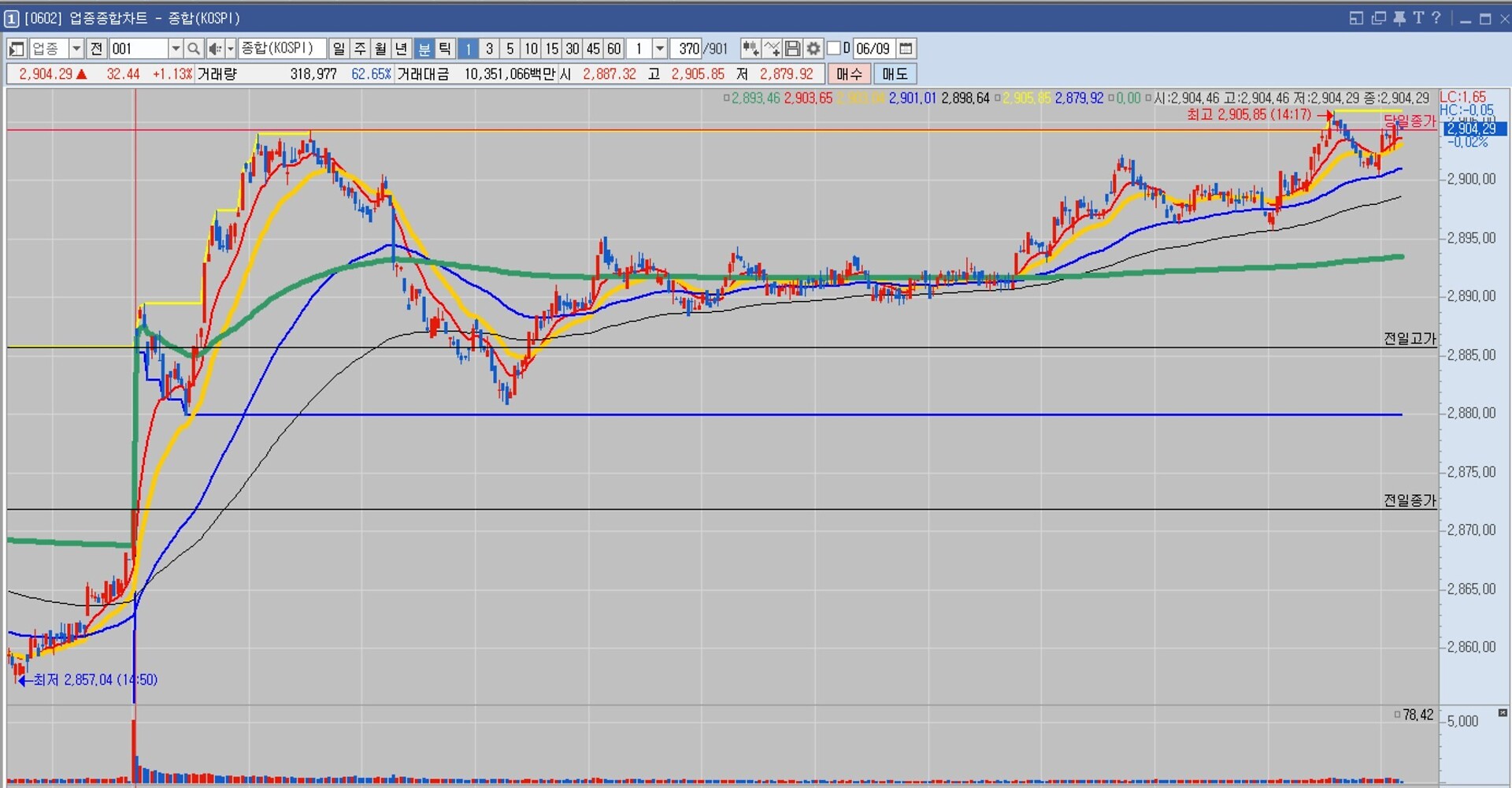Select the 30 minute interval tab
The width and height of the screenshot is (1512, 788).
(573, 49)
